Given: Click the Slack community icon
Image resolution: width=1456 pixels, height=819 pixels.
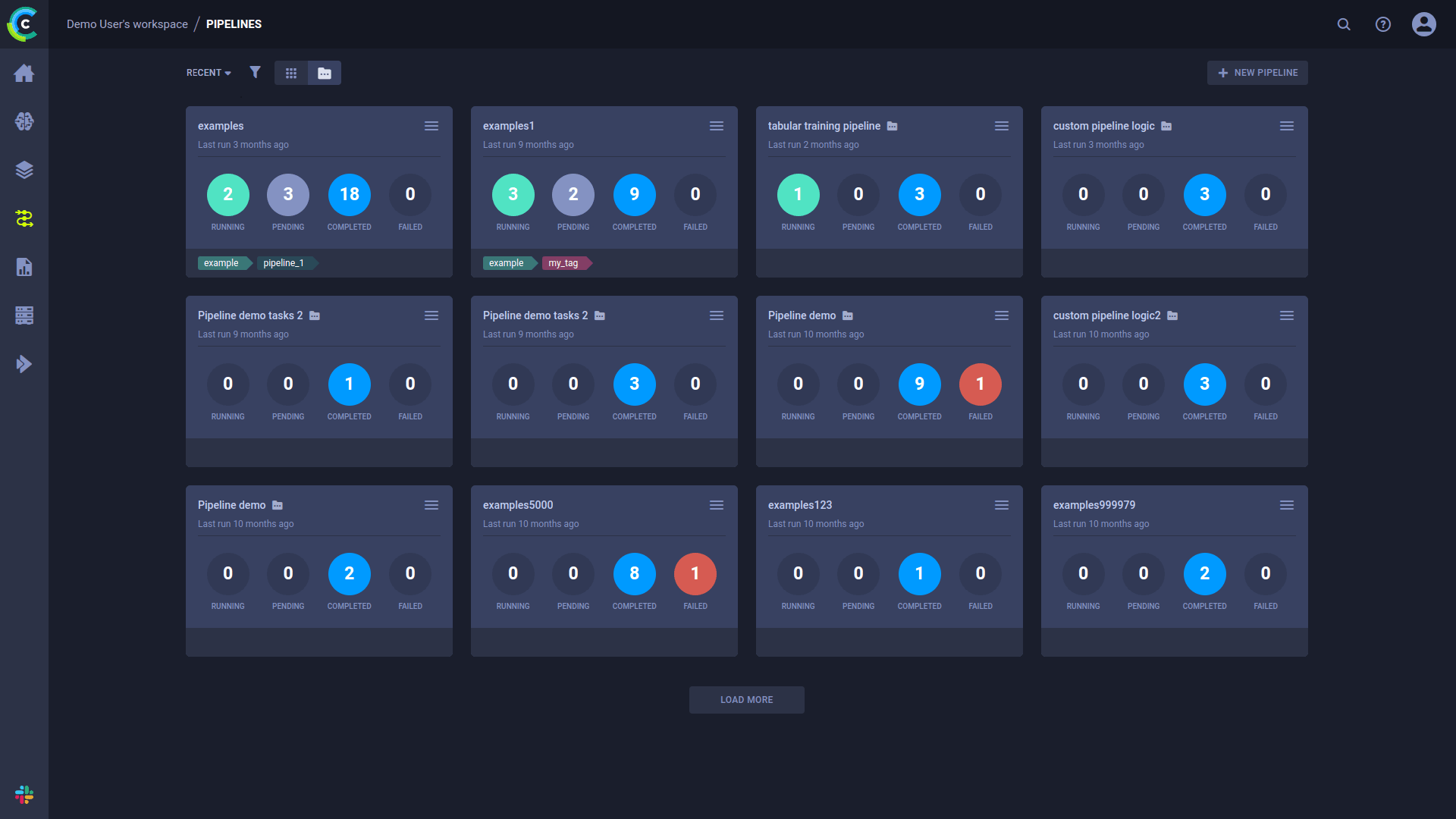Looking at the screenshot, I should [x=24, y=795].
